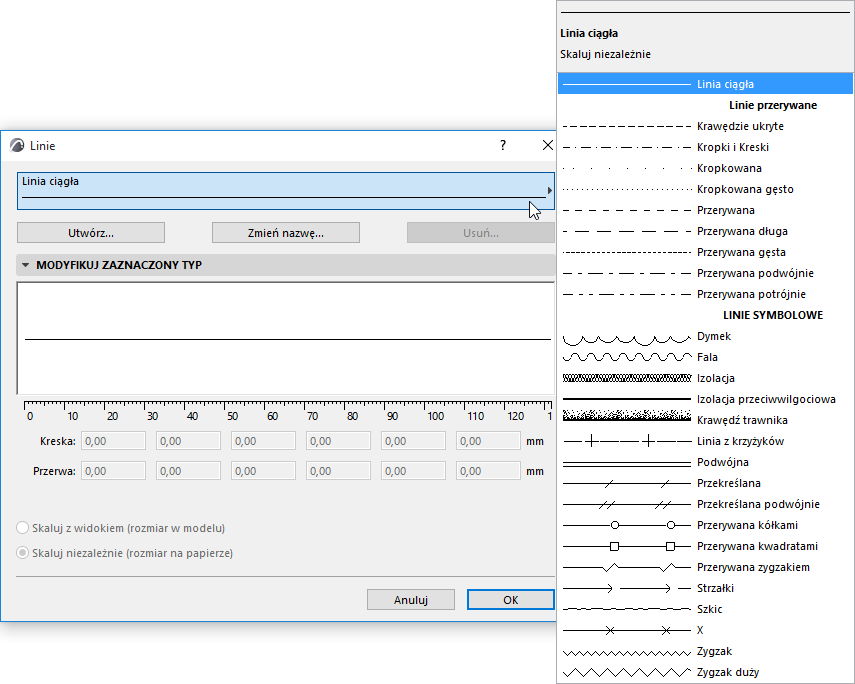Click the greyed Usuń... button
The height and width of the screenshot is (684, 855).
point(480,233)
